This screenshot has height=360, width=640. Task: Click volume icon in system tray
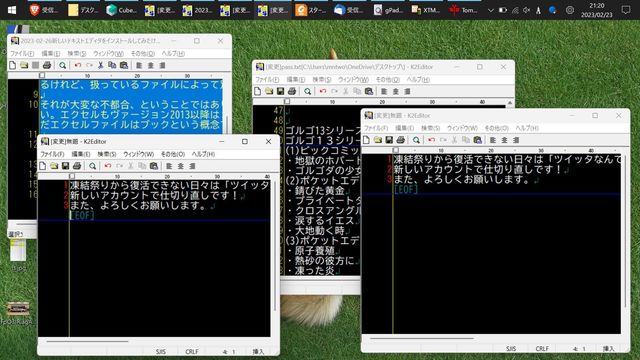pyautogui.click(x=527, y=10)
